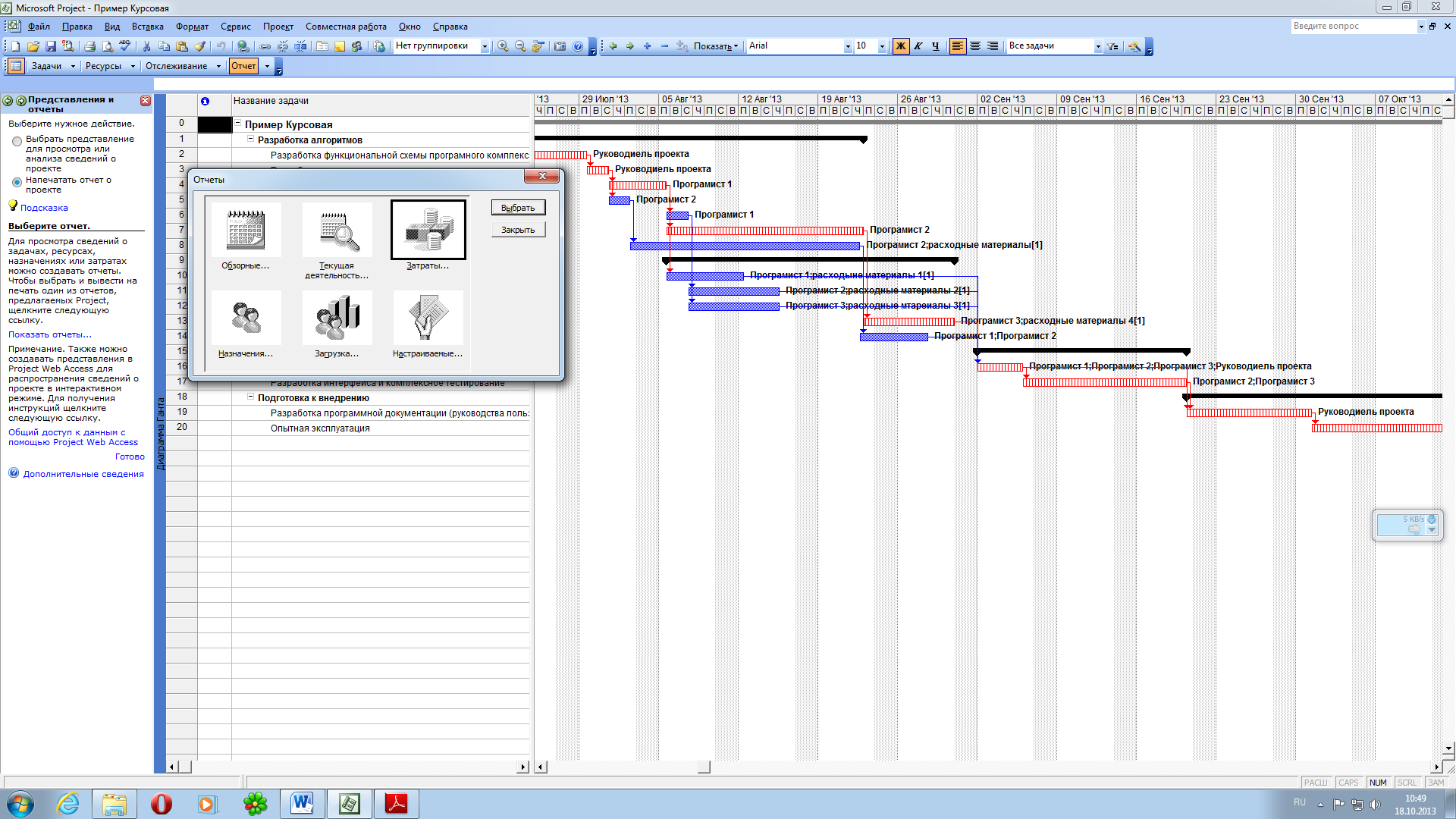Collapse the 'Подготовка к внедрению' summary task
1456x819 pixels.
point(251,397)
